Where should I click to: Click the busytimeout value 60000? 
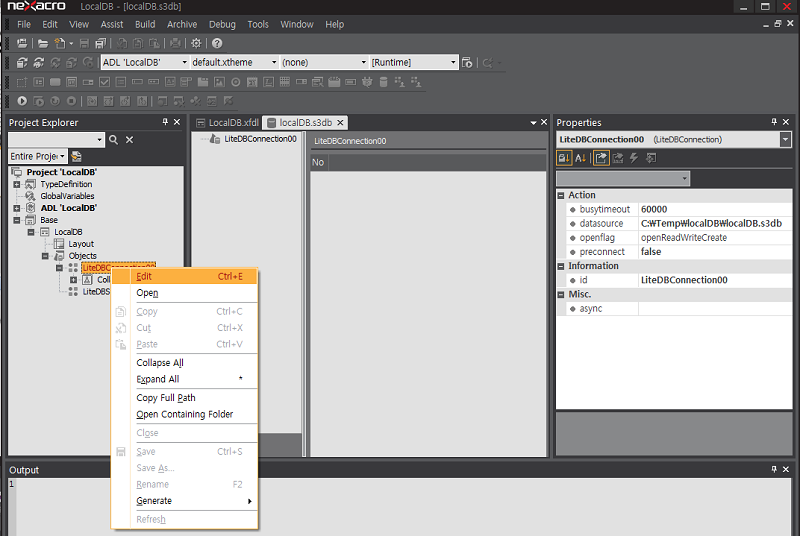coord(715,209)
